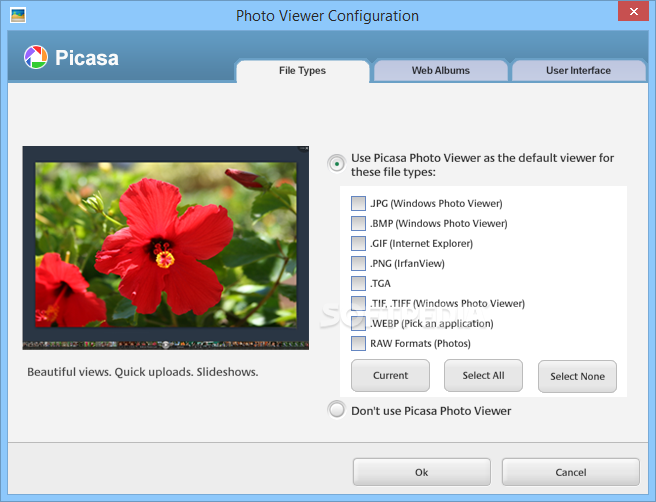Image resolution: width=656 pixels, height=502 pixels.
Task: Click the Picasa logo icon in the header
Action: point(36,57)
